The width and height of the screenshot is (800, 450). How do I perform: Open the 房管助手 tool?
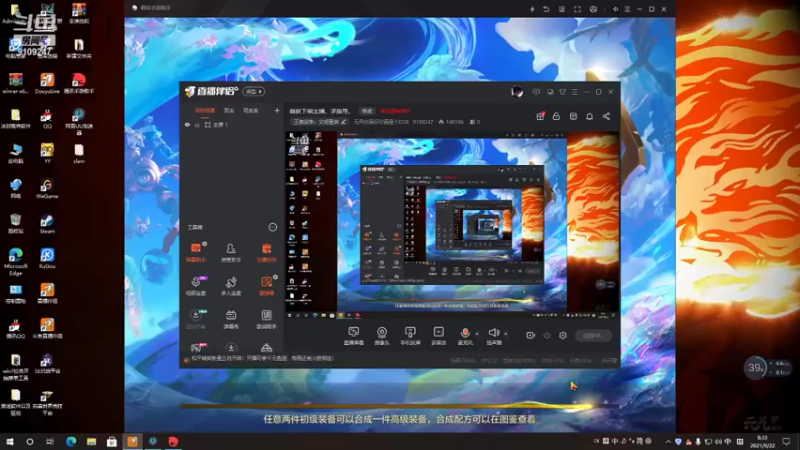pos(231,252)
